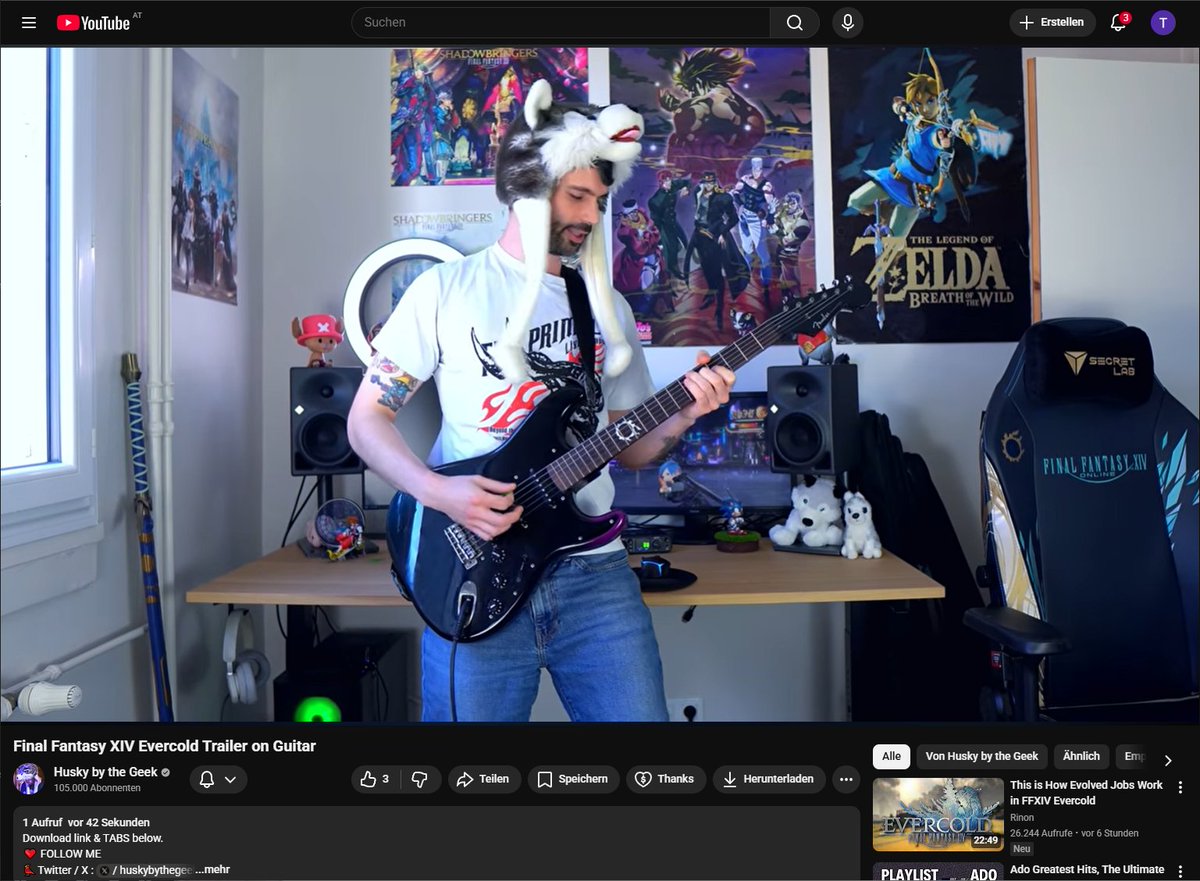The height and width of the screenshot is (881, 1200).
Task: Open "Ado Greatest Hits, The Ultimate" title
Action: (x=1087, y=869)
